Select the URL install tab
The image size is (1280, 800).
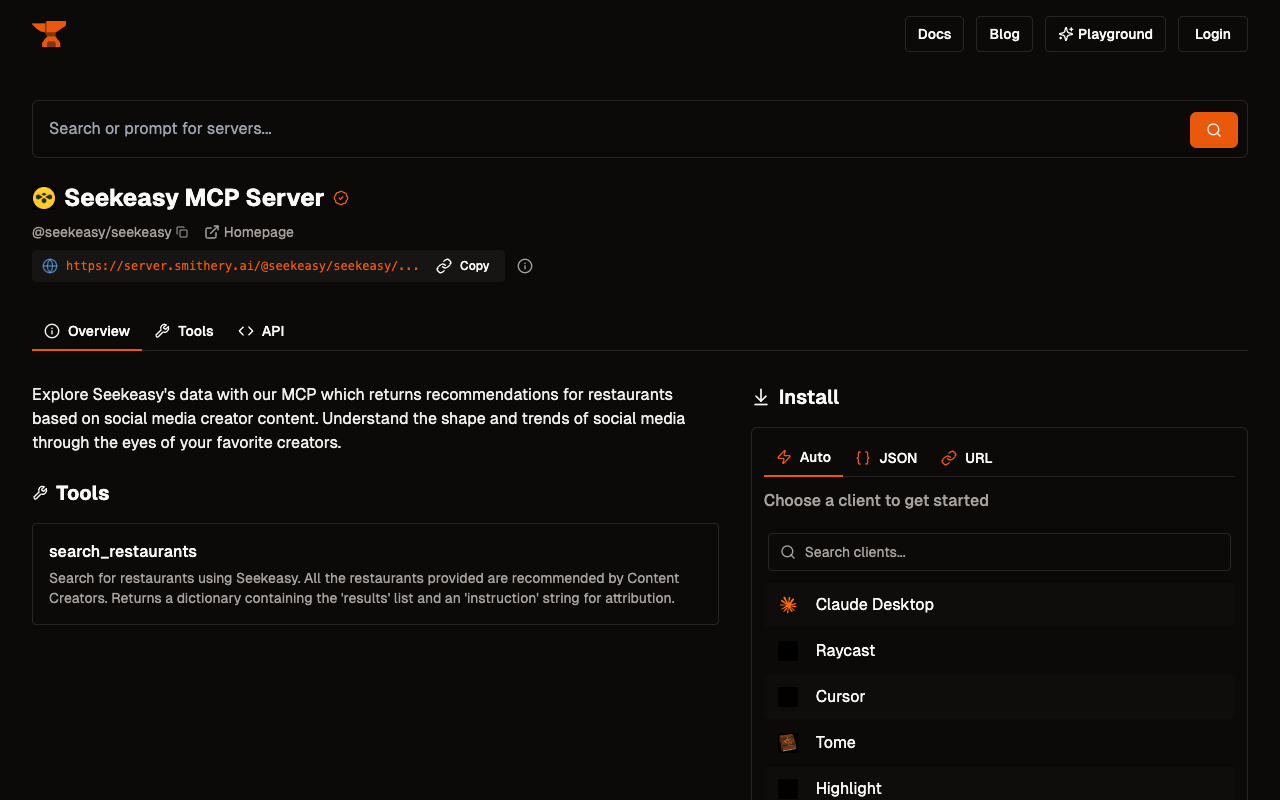[967, 458]
